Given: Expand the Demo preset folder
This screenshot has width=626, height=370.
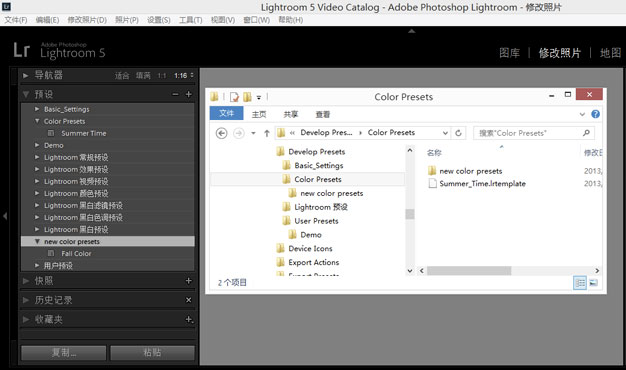Looking at the screenshot, I should click(37, 145).
